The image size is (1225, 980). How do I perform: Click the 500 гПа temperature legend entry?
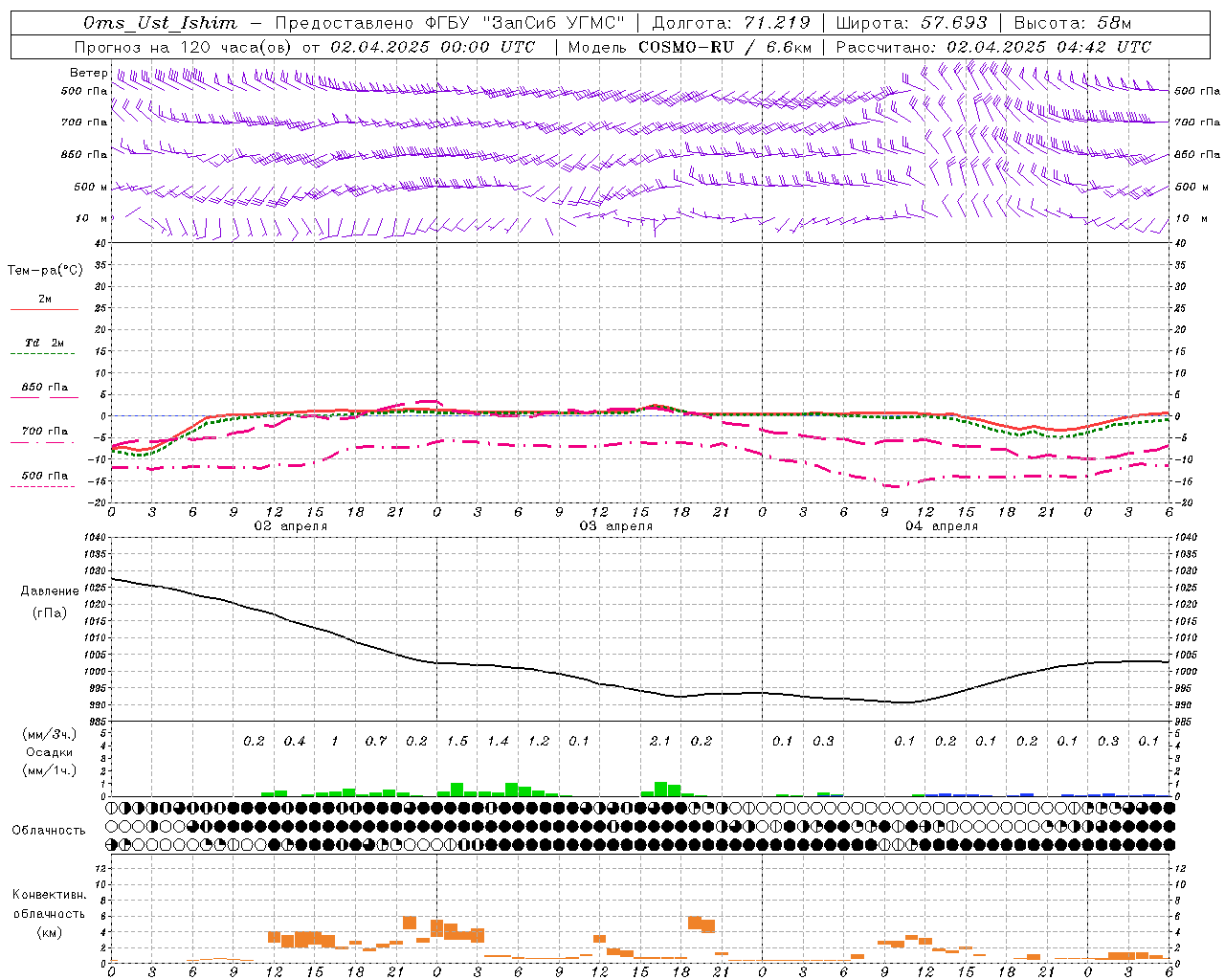point(44,479)
